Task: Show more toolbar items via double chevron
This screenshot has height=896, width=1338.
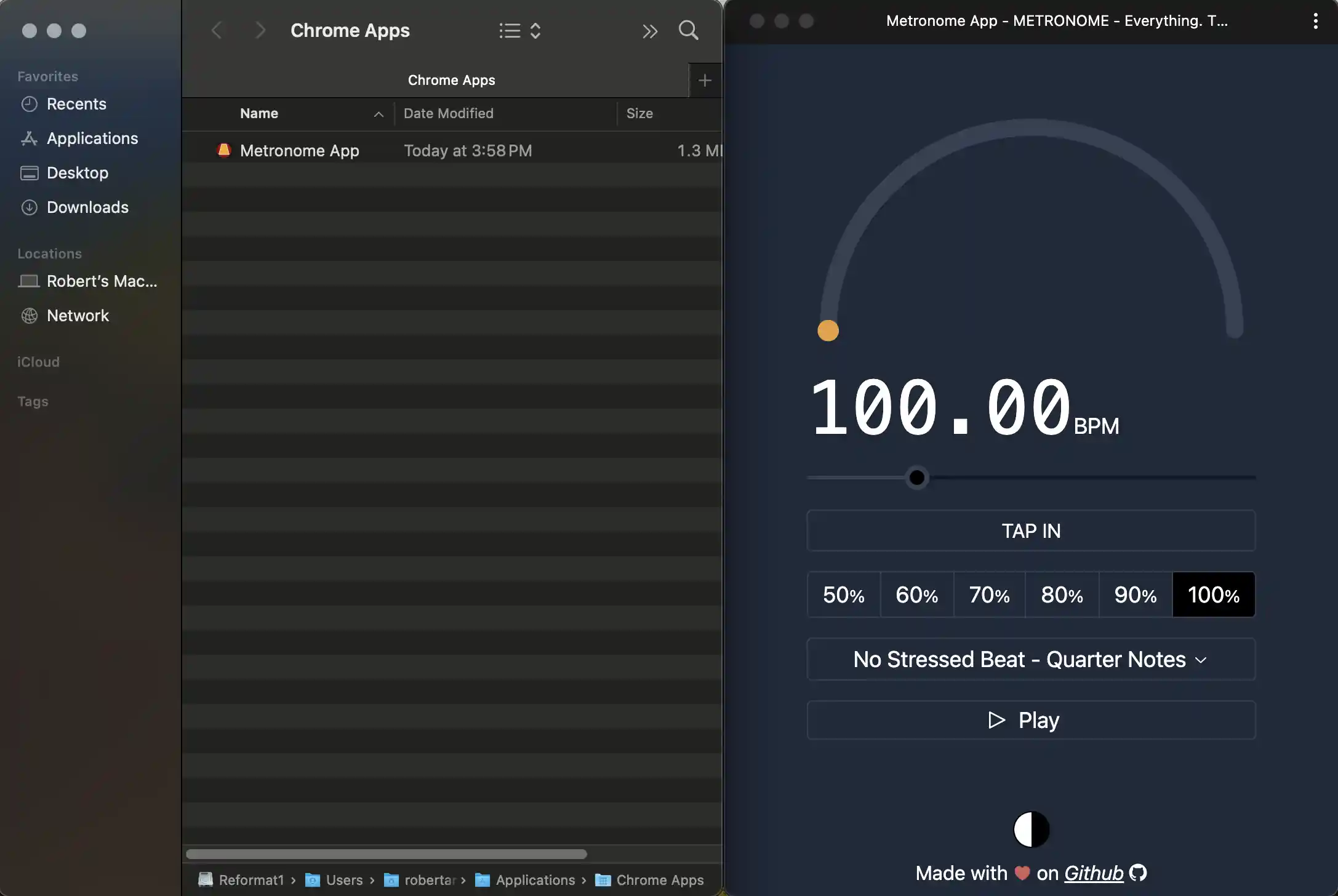Action: (650, 31)
